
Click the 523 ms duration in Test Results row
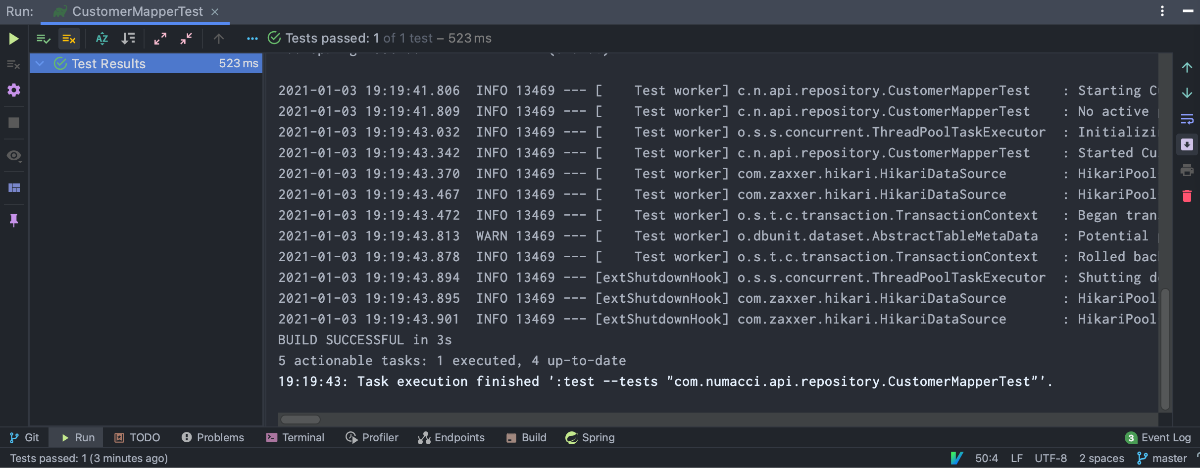239,63
